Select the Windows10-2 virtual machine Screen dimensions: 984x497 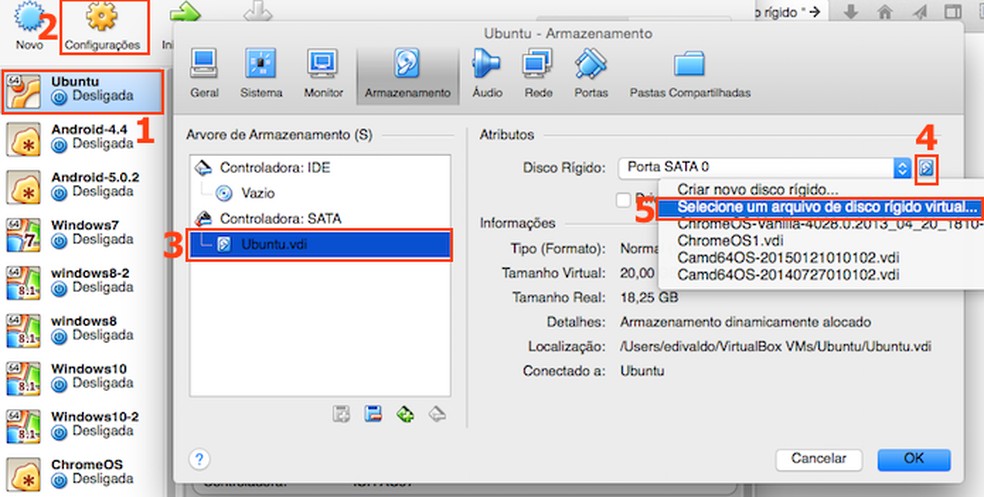tap(82, 425)
